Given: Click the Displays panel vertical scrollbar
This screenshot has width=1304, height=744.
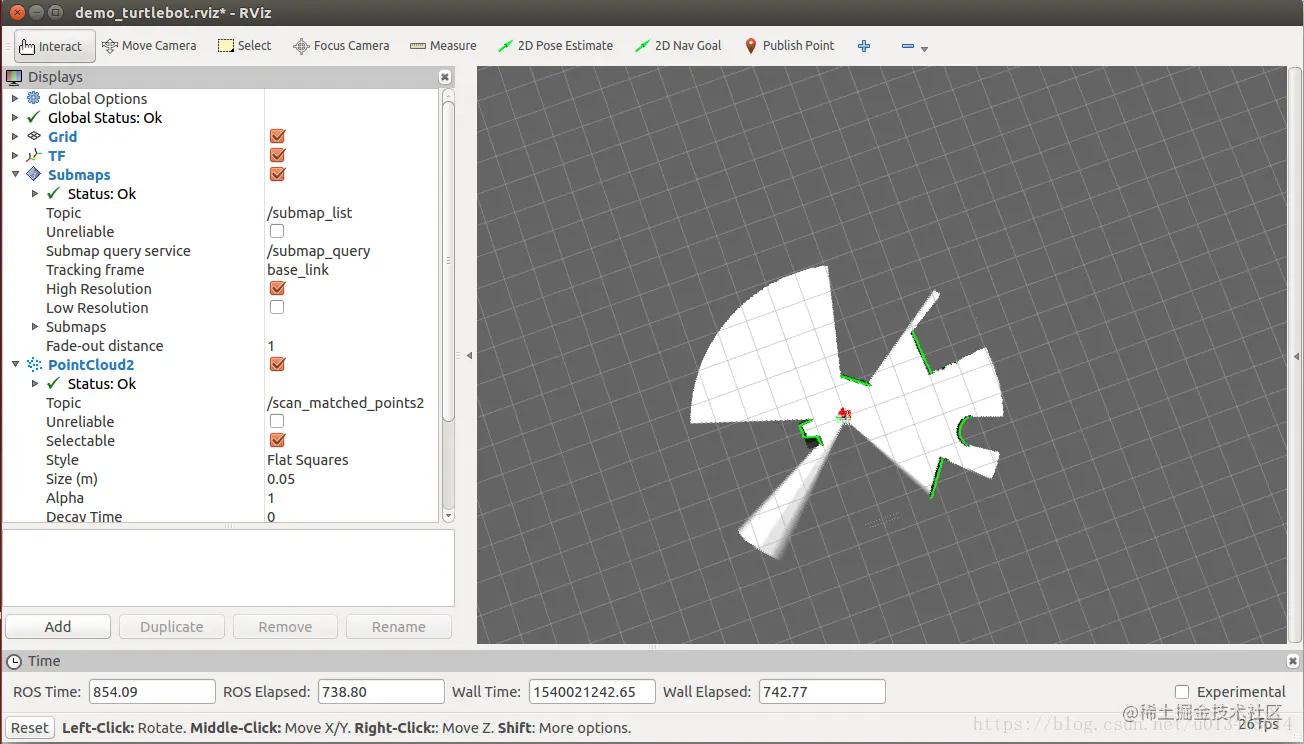Looking at the screenshot, I should click(448, 260).
